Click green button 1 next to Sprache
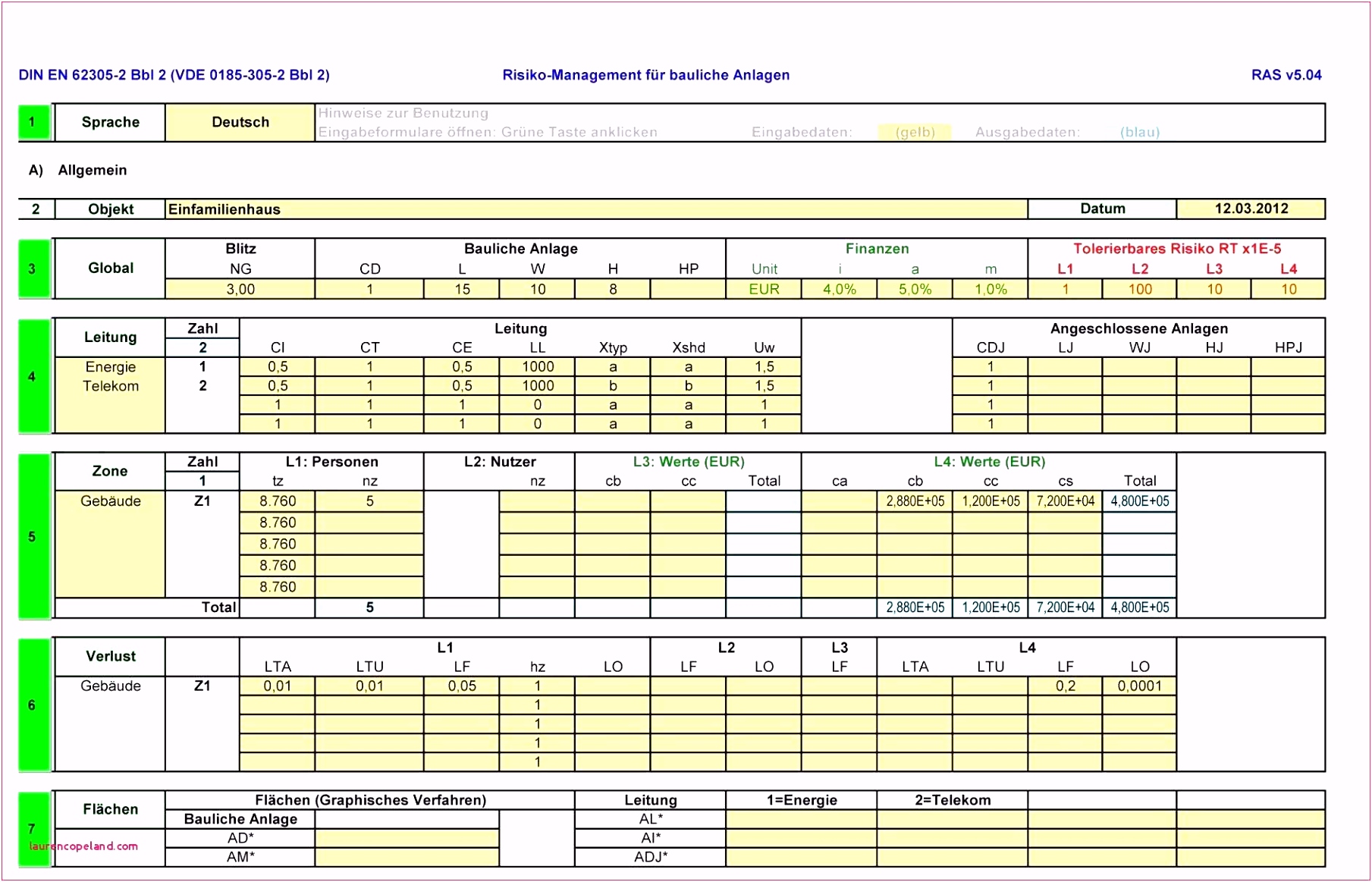Image resolution: width=1372 pixels, height=882 pixels. click(x=33, y=122)
